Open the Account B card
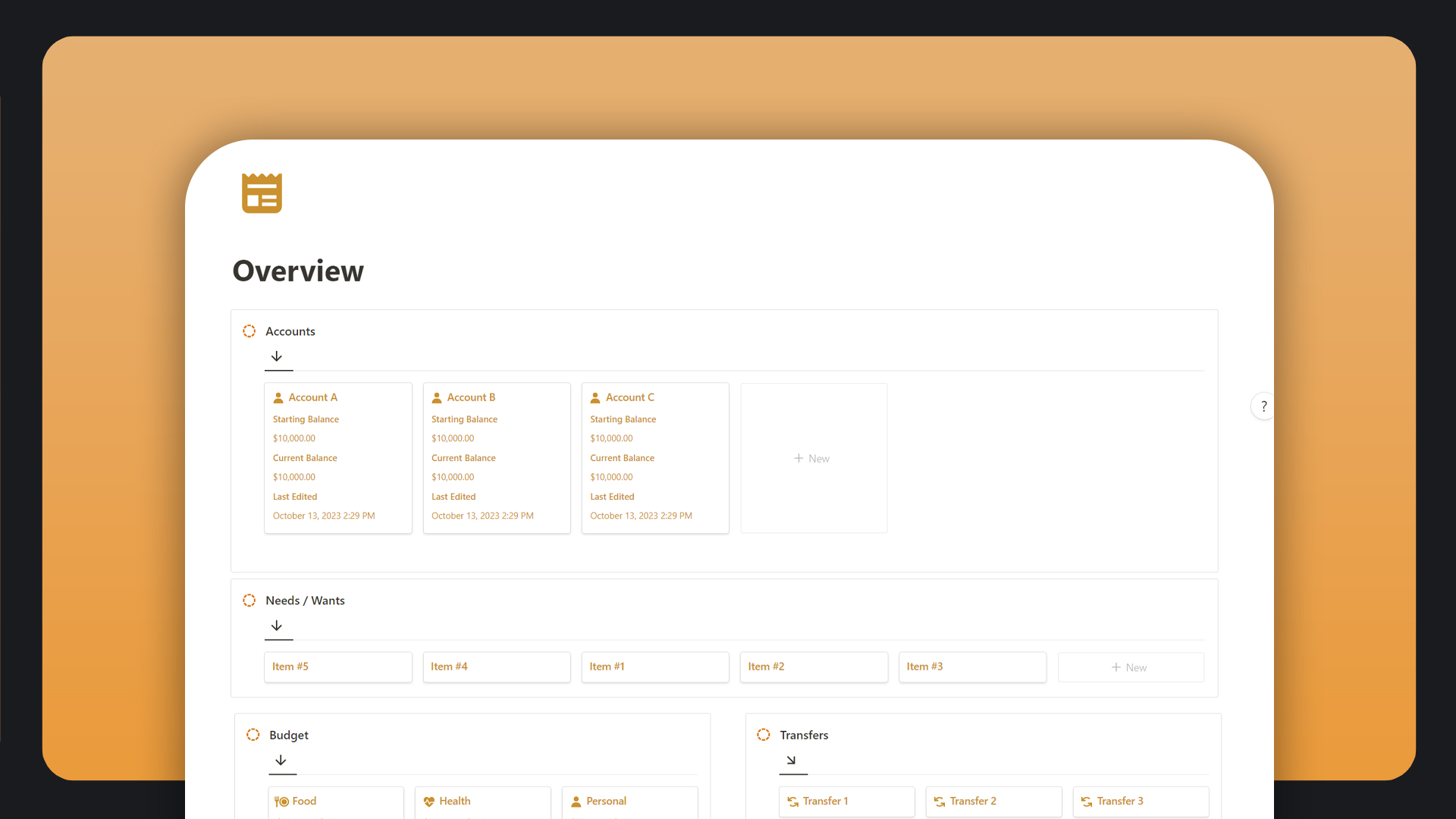1456x819 pixels. 496,457
